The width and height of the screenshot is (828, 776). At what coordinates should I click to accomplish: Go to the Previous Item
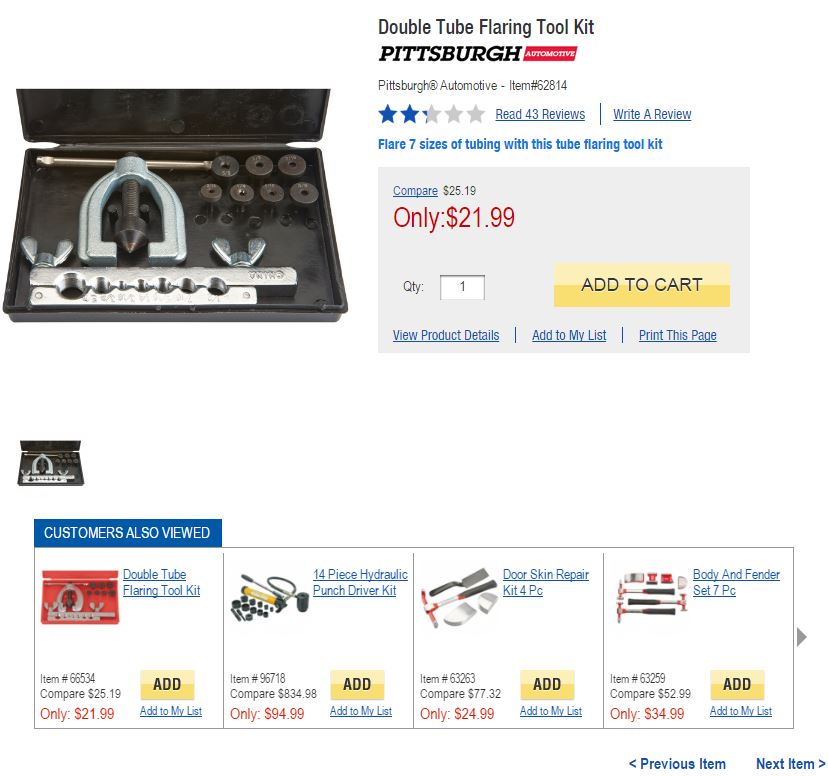[677, 764]
